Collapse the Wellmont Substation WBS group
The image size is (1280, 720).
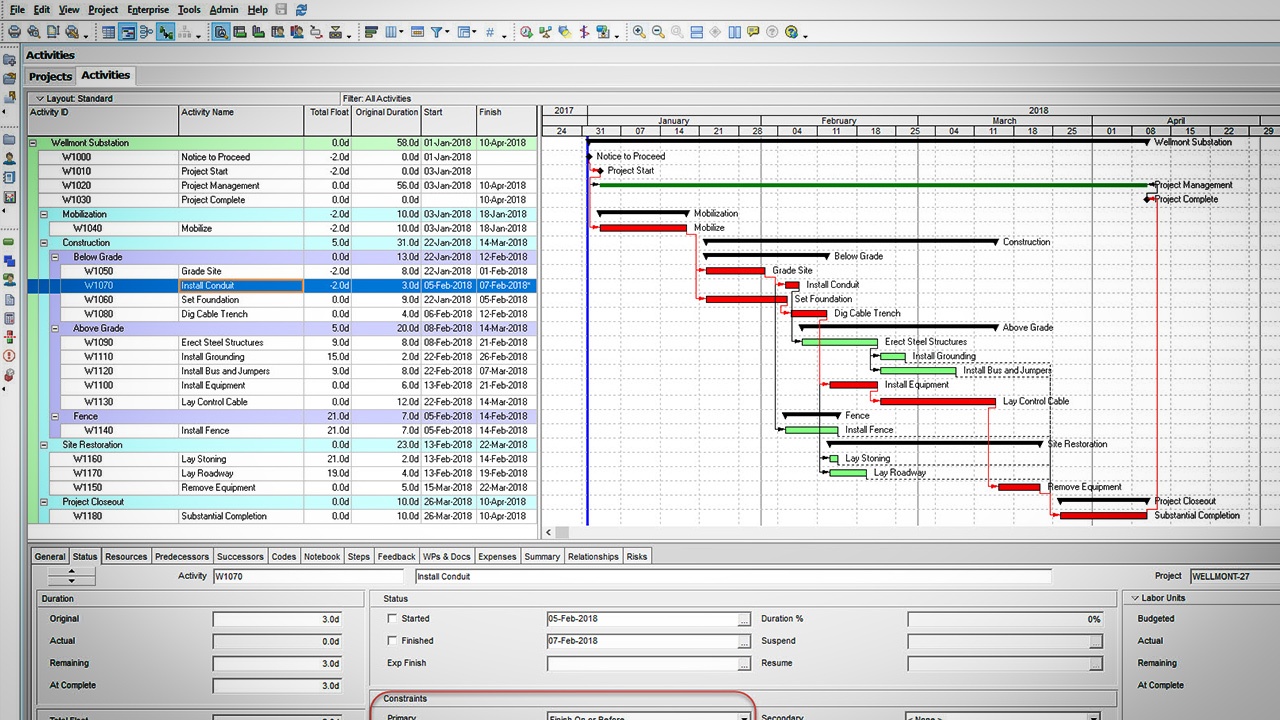(33, 143)
